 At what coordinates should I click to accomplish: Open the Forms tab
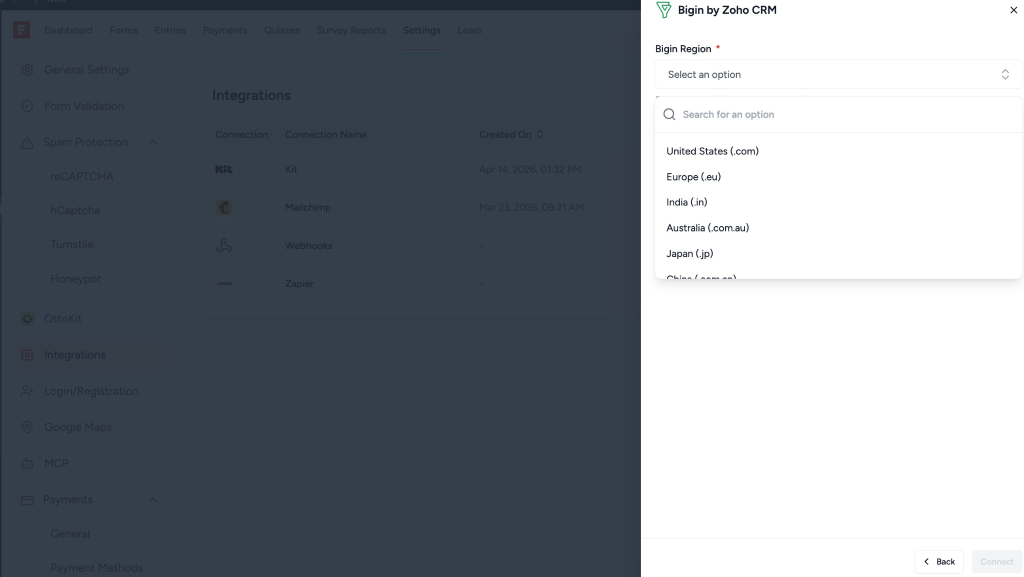123,30
